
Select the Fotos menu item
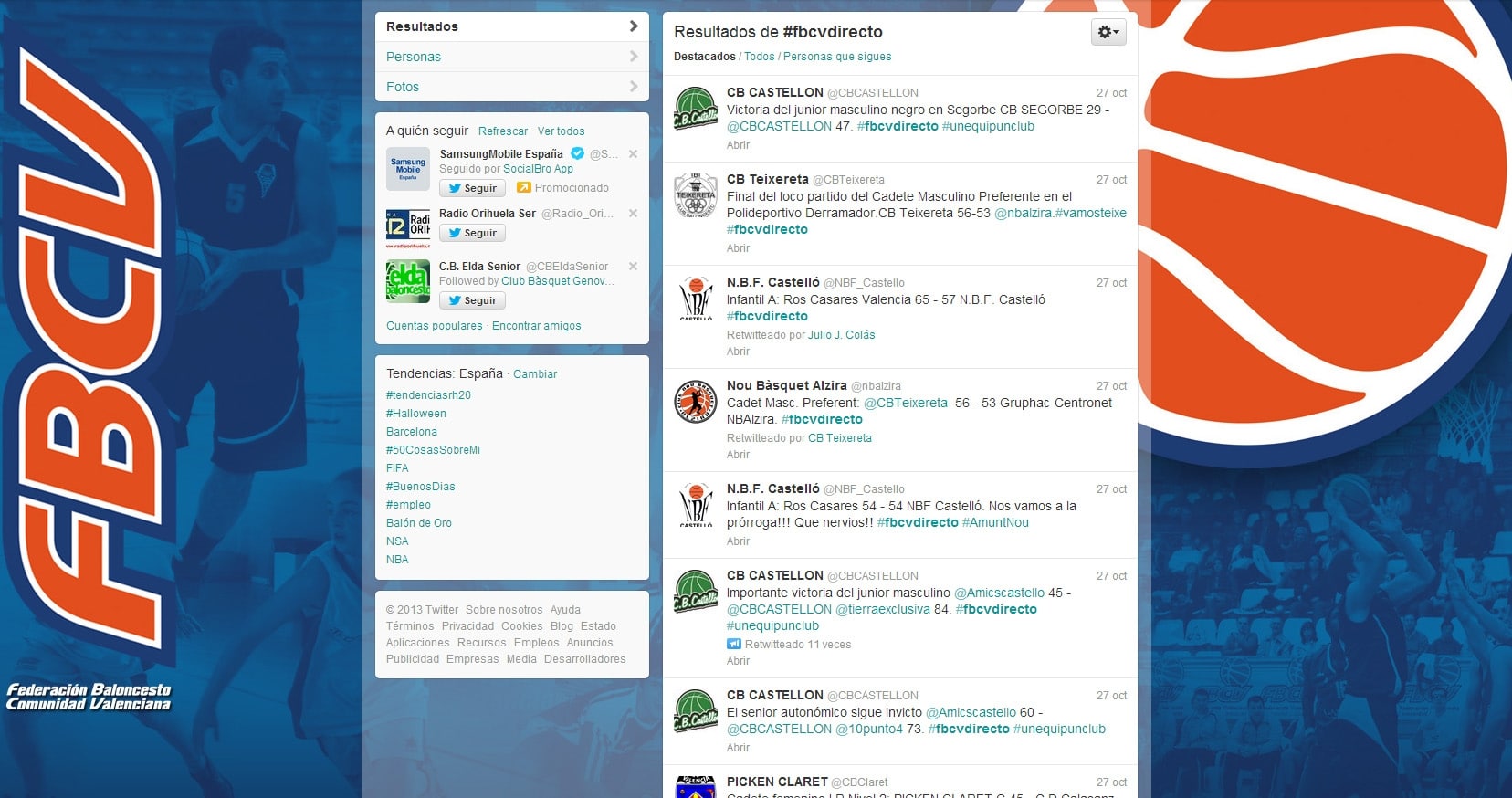pos(511,87)
